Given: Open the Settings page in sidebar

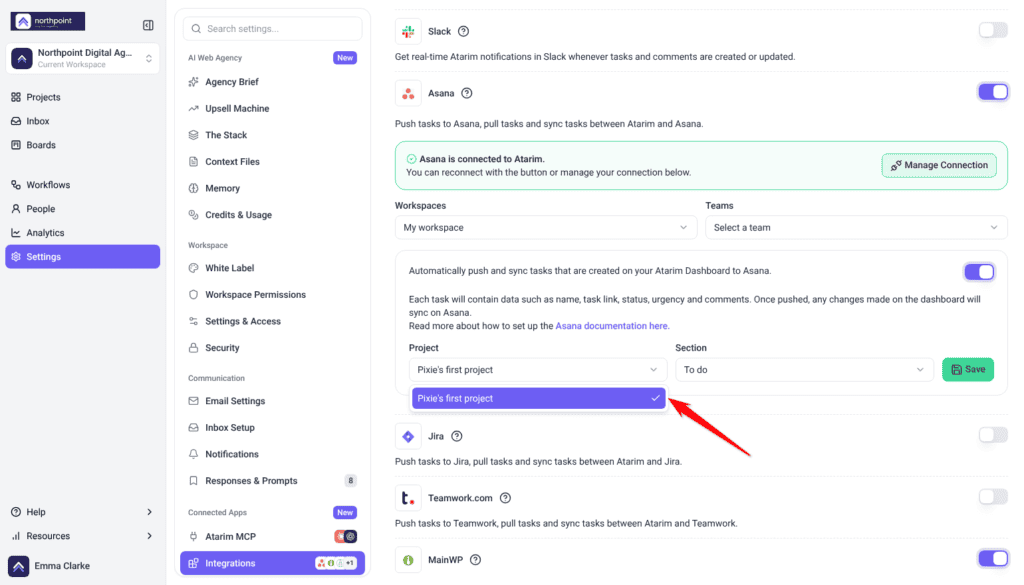Looking at the screenshot, I should click(82, 257).
